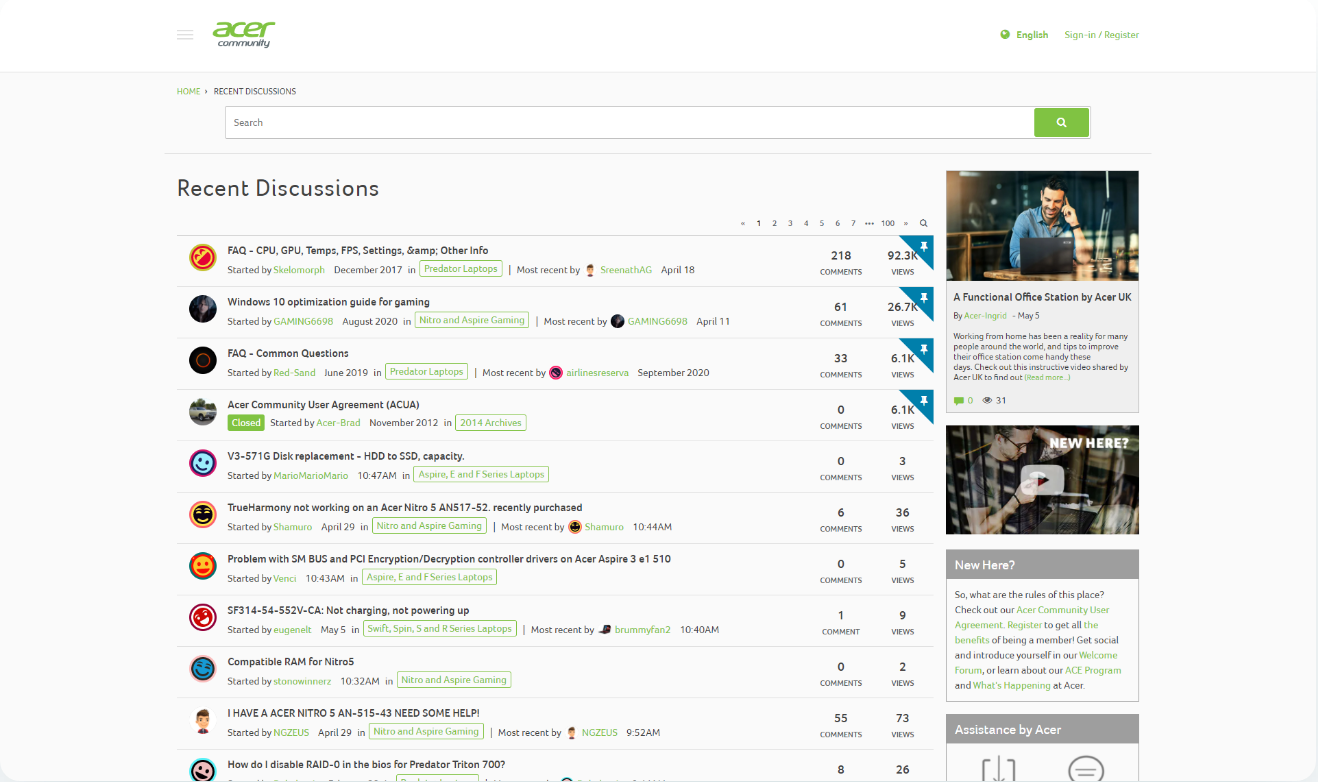
Task: Click in the Search input field
Action: pyautogui.click(x=630, y=123)
